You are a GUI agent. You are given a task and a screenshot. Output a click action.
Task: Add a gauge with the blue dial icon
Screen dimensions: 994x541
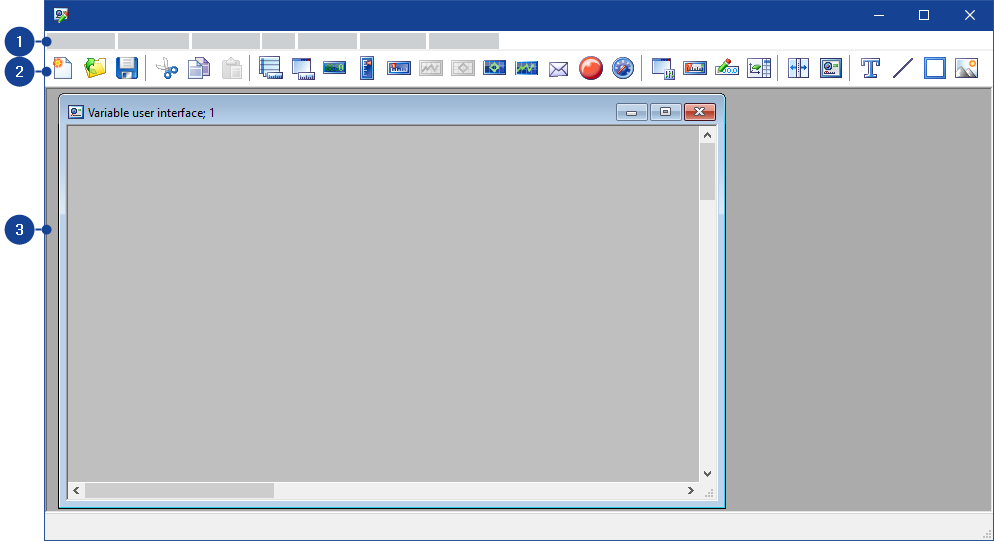tap(623, 68)
